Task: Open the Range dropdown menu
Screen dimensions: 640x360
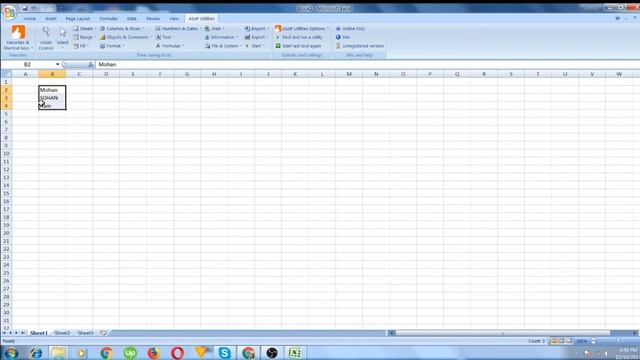Action: pos(84,37)
